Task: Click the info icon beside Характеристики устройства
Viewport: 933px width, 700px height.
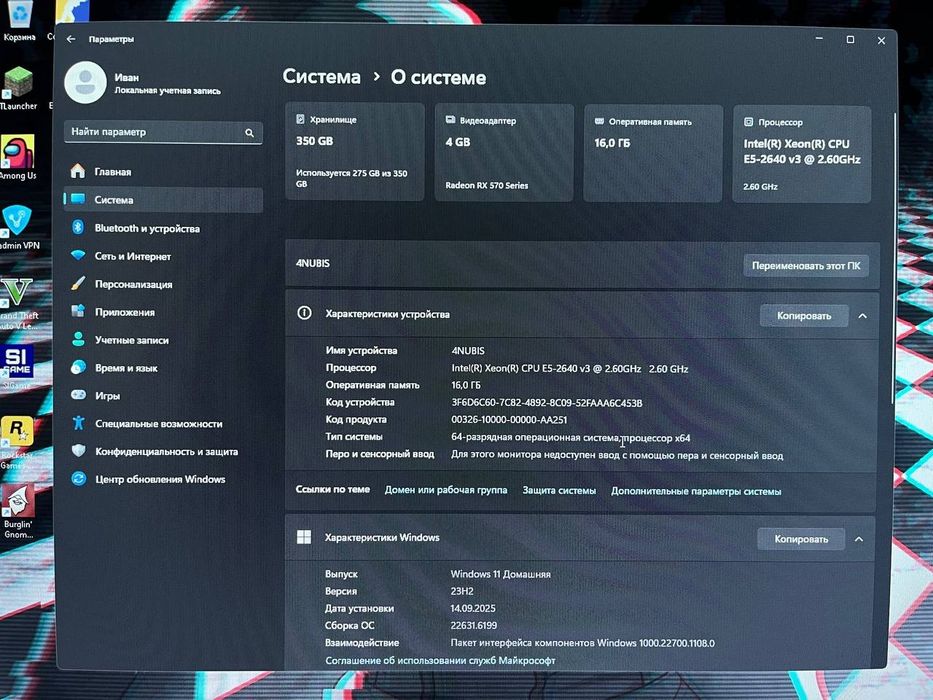Action: pyautogui.click(x=304, y=313)
